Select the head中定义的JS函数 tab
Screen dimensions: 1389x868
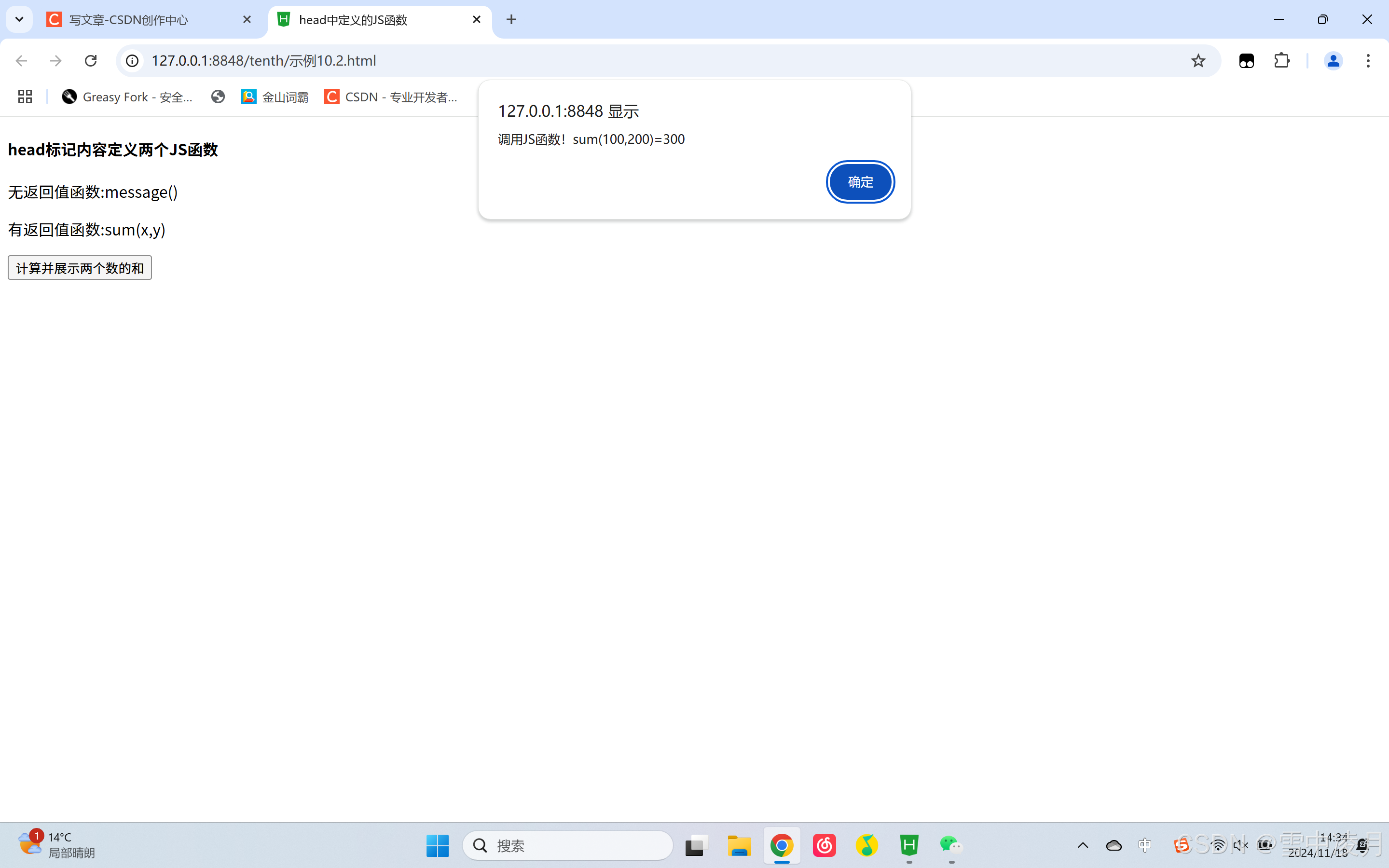(353, 20)
